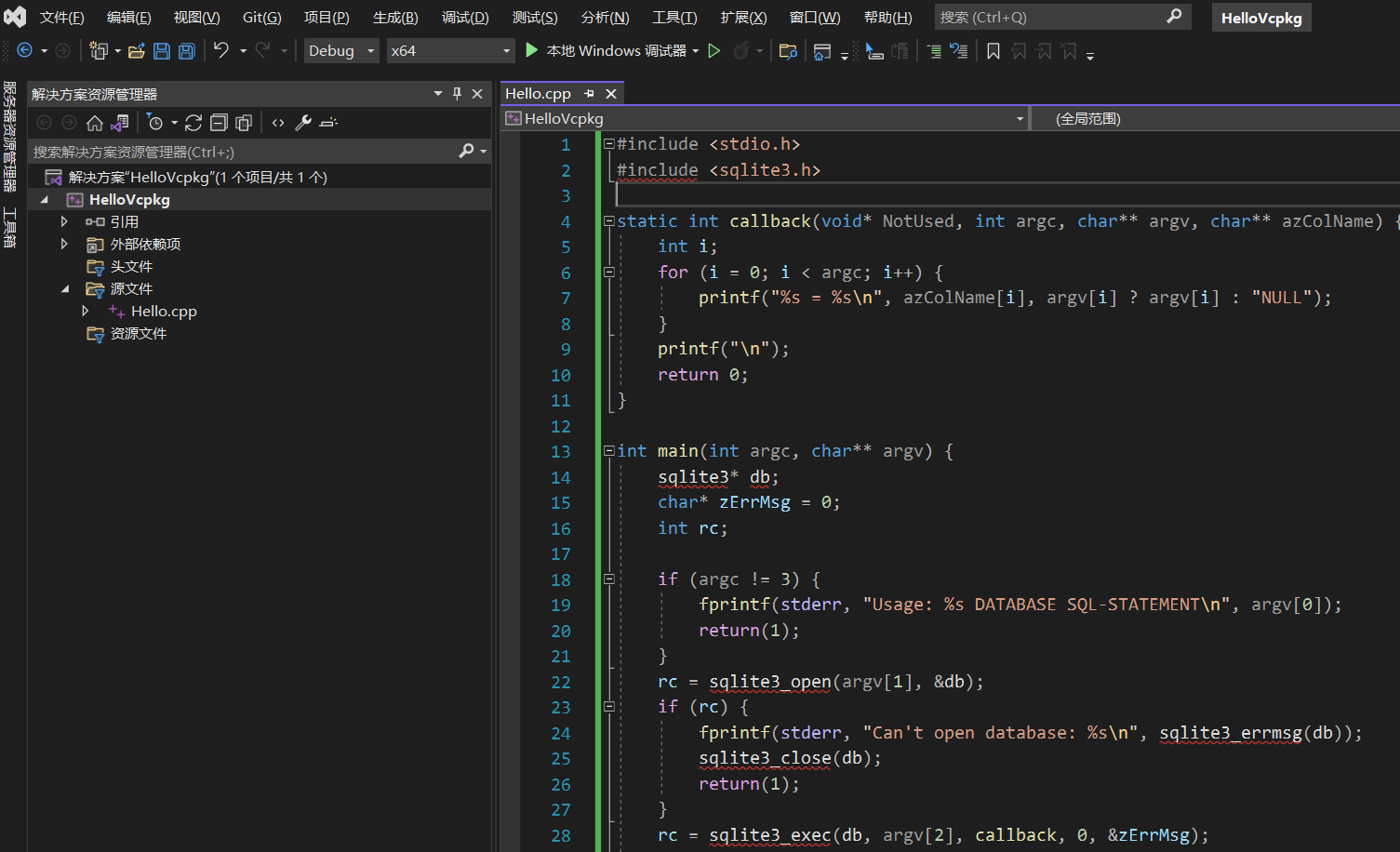Viewport: 1400px width, 852px height.
Task: Collapse all items in Solution Explorer
Action: coord(219,123)
